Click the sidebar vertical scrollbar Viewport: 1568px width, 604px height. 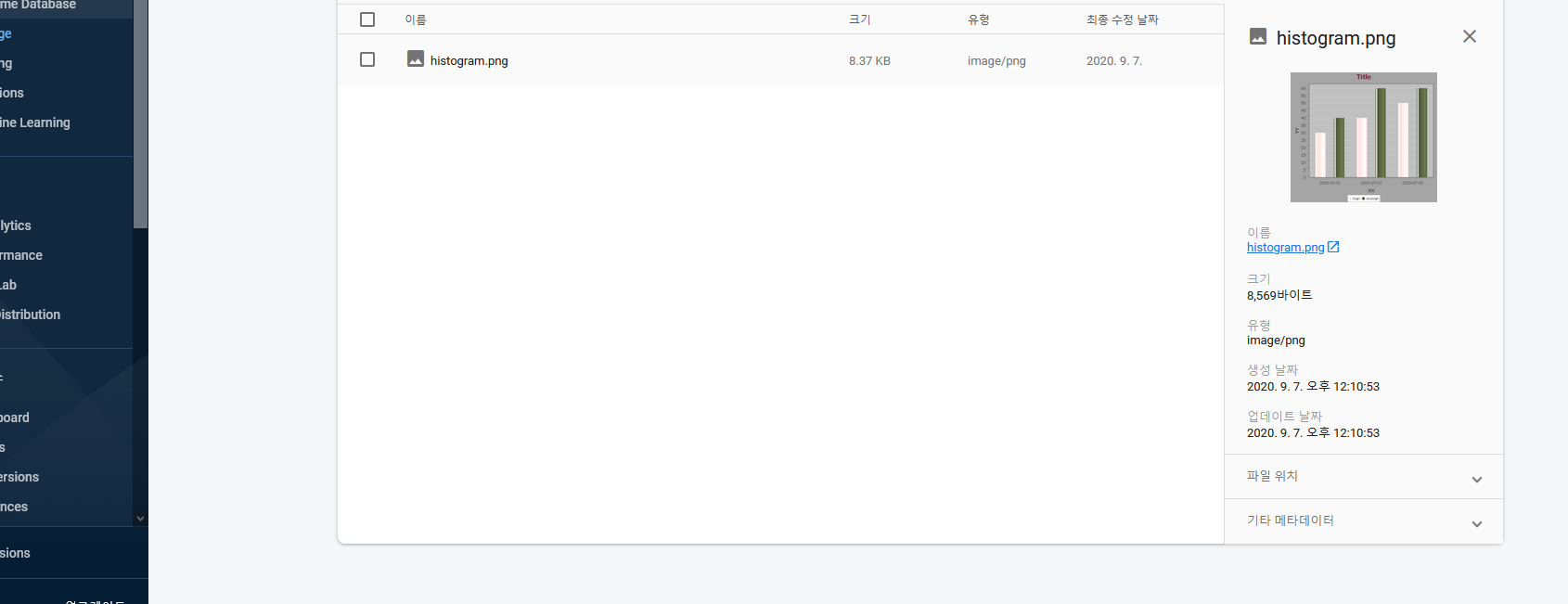(x=140, y=114)
